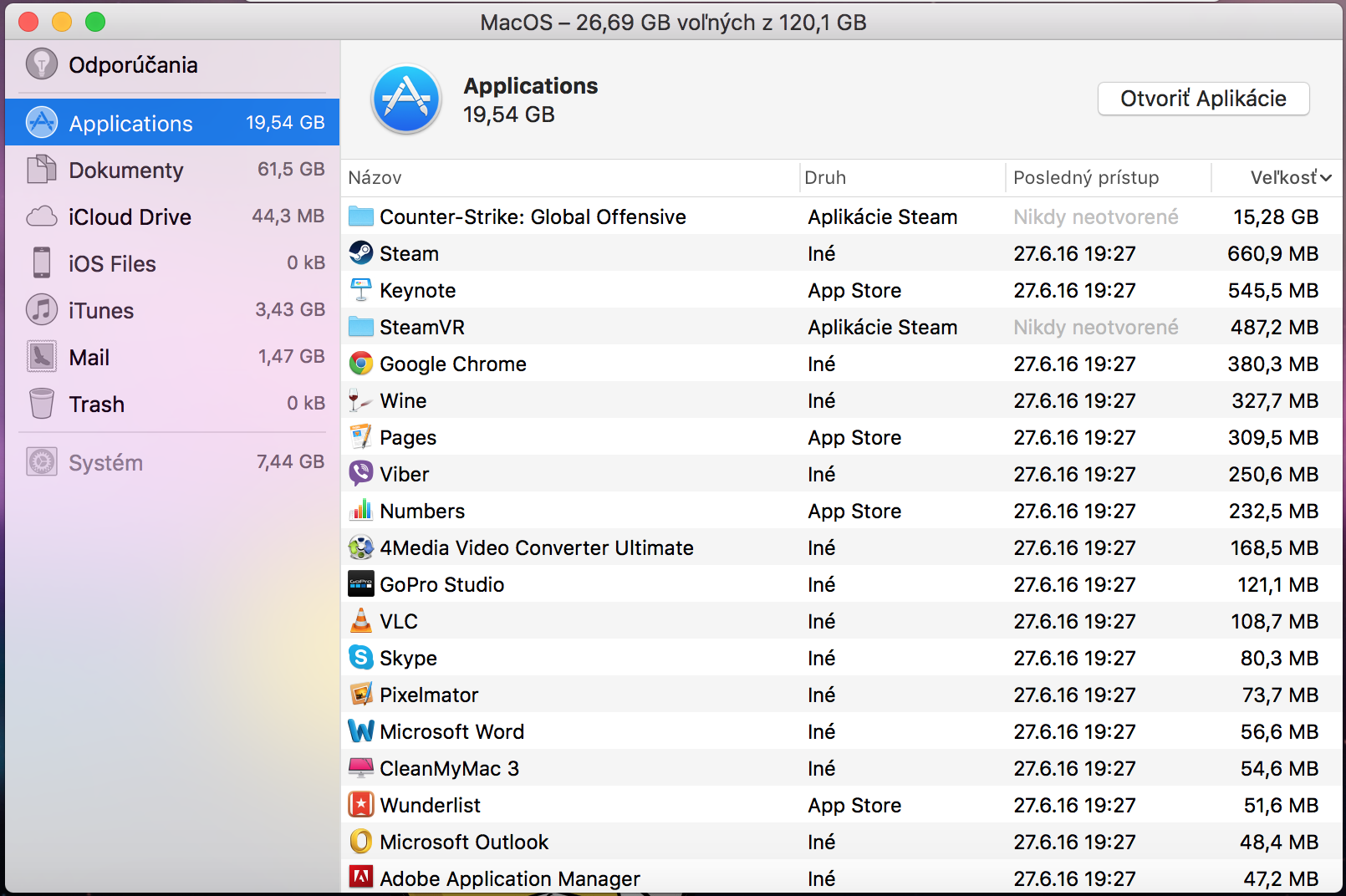Click the 15,28 GB size value

(1276, 216)
